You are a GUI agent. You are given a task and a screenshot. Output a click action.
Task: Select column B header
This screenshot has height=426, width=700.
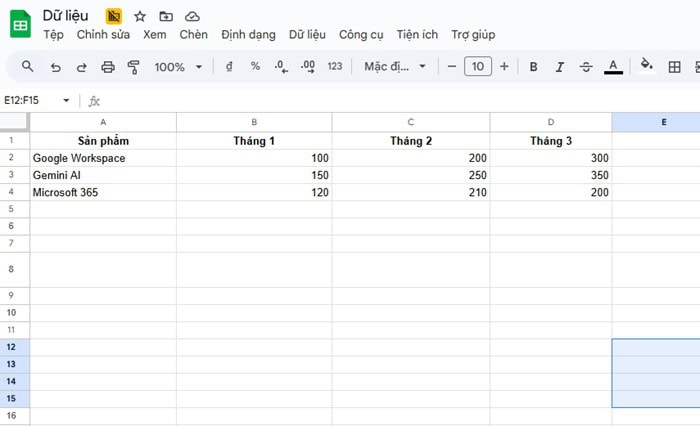[x=254, y=122]
